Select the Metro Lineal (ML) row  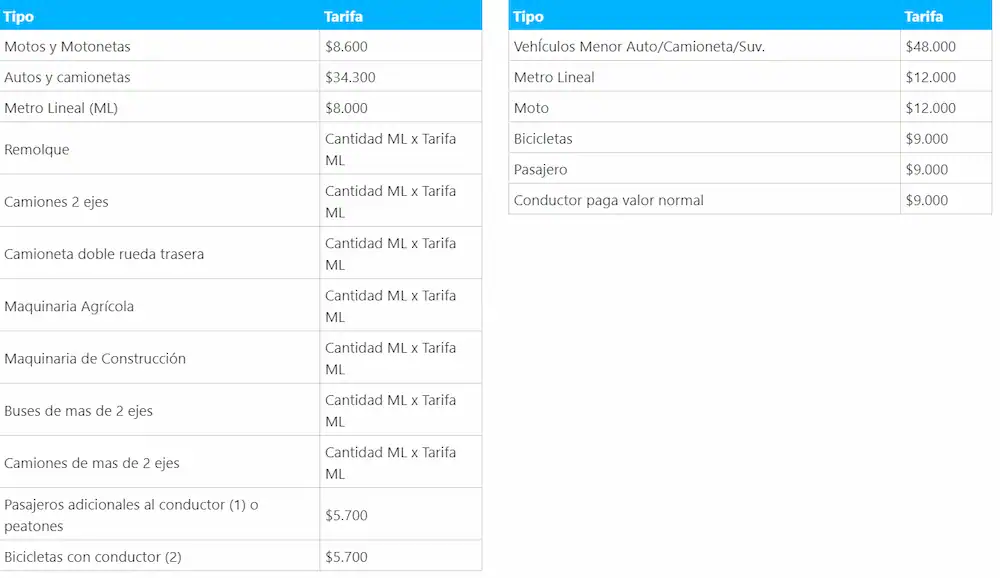click(241, 107)
